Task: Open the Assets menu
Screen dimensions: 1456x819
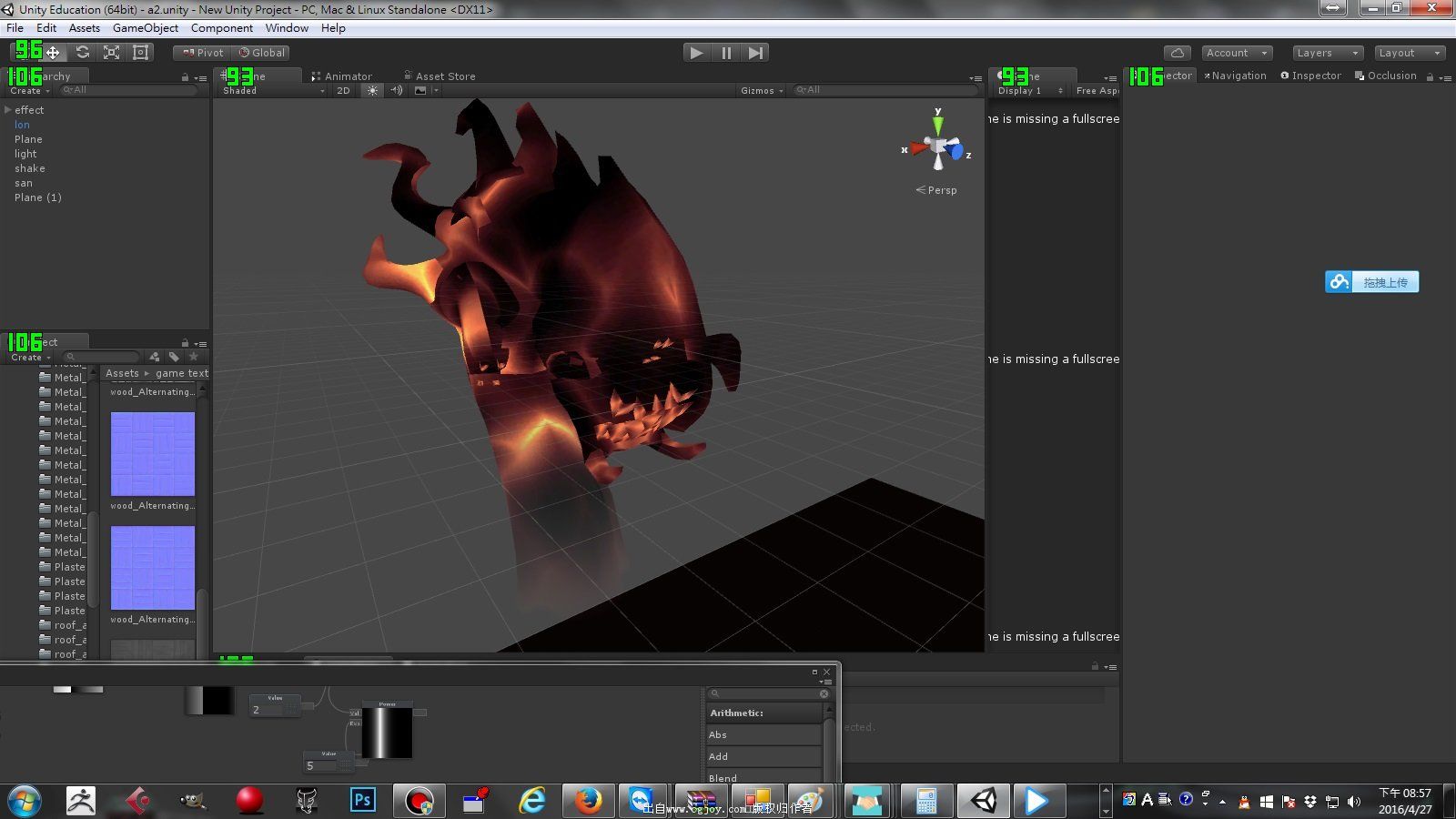Action: [x=85, y=28]
